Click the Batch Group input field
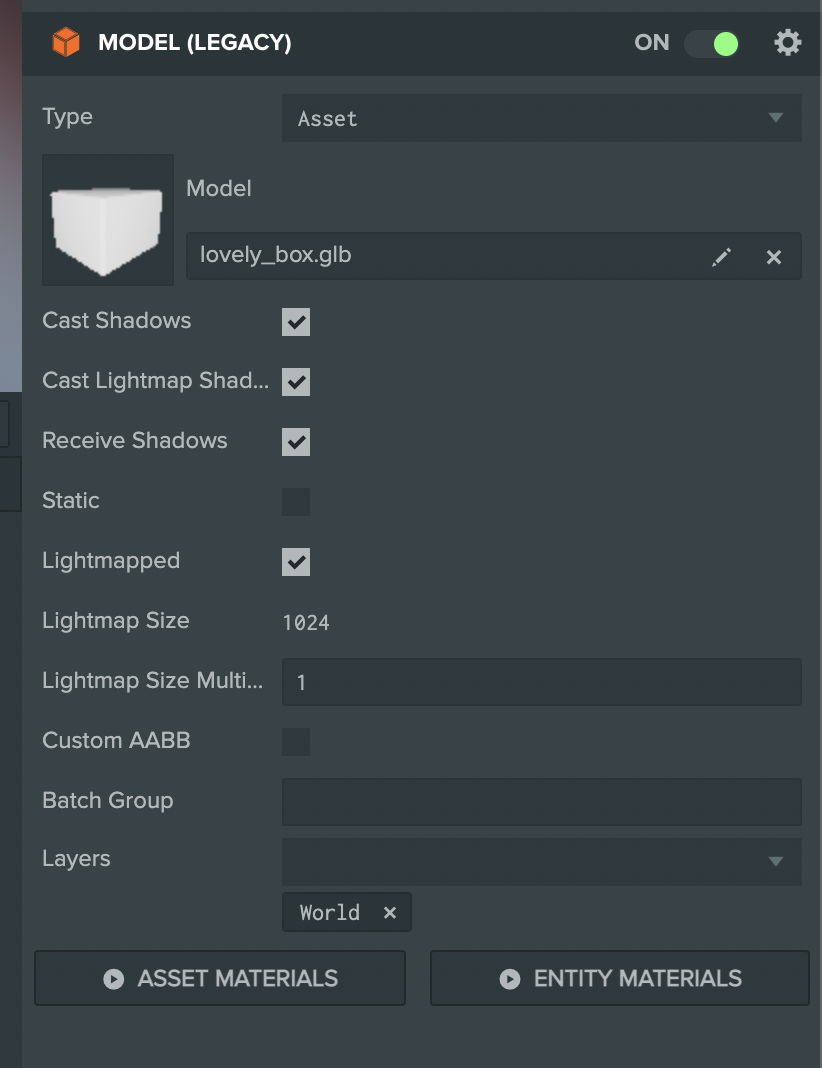 pos(541,801)
